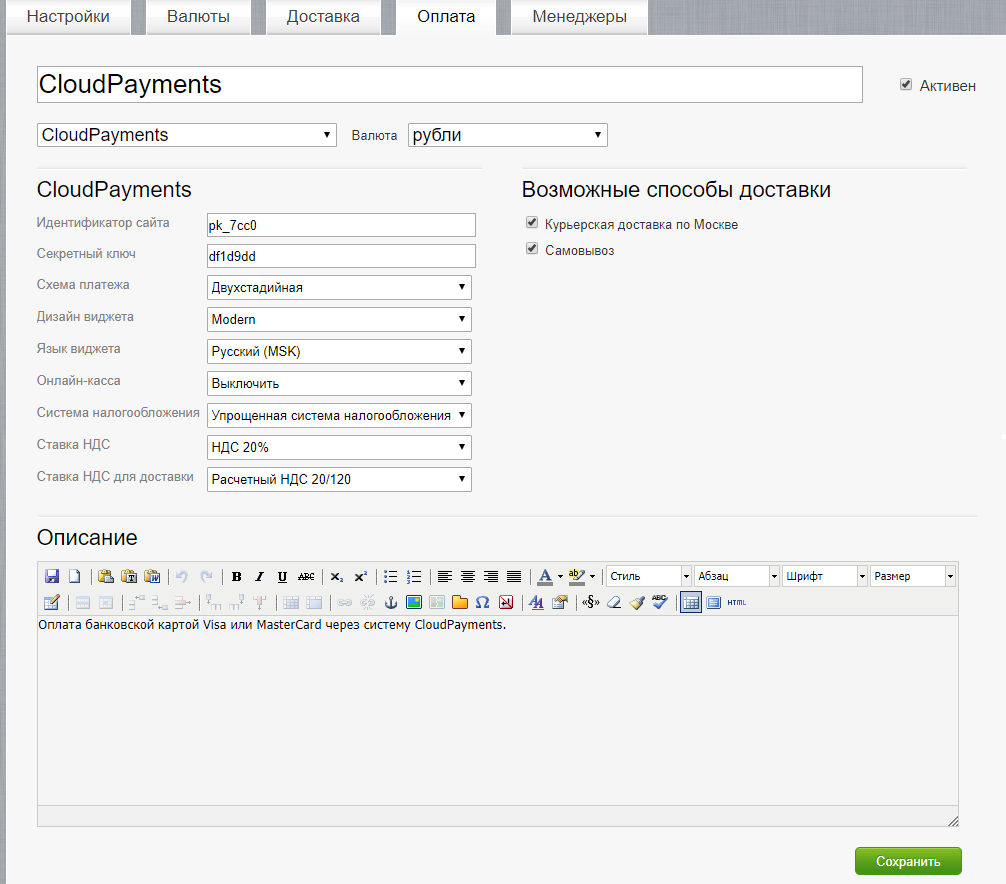Uncheck Курьерская доставка по Москве
This screenshot has height=884, width=1006.
click(x=532, y=223)
